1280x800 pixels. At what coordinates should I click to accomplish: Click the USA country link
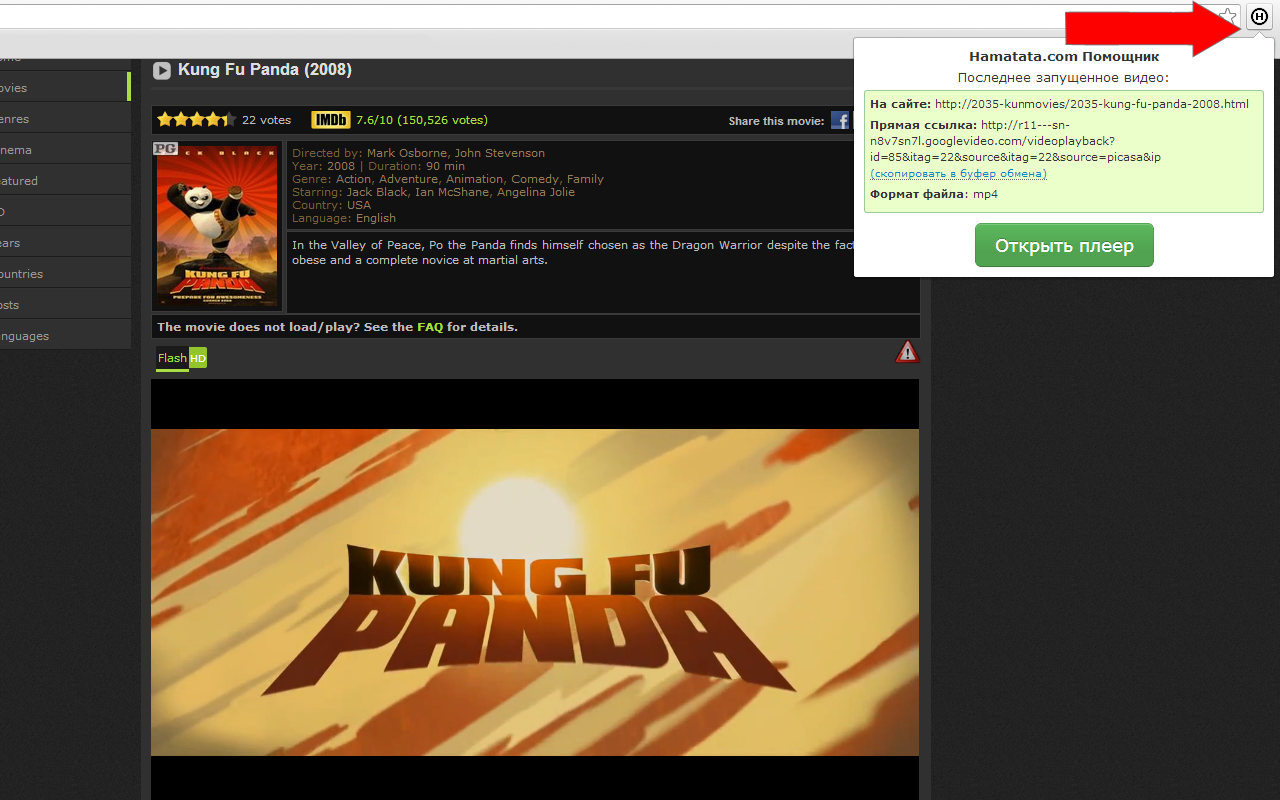point(359,205)
